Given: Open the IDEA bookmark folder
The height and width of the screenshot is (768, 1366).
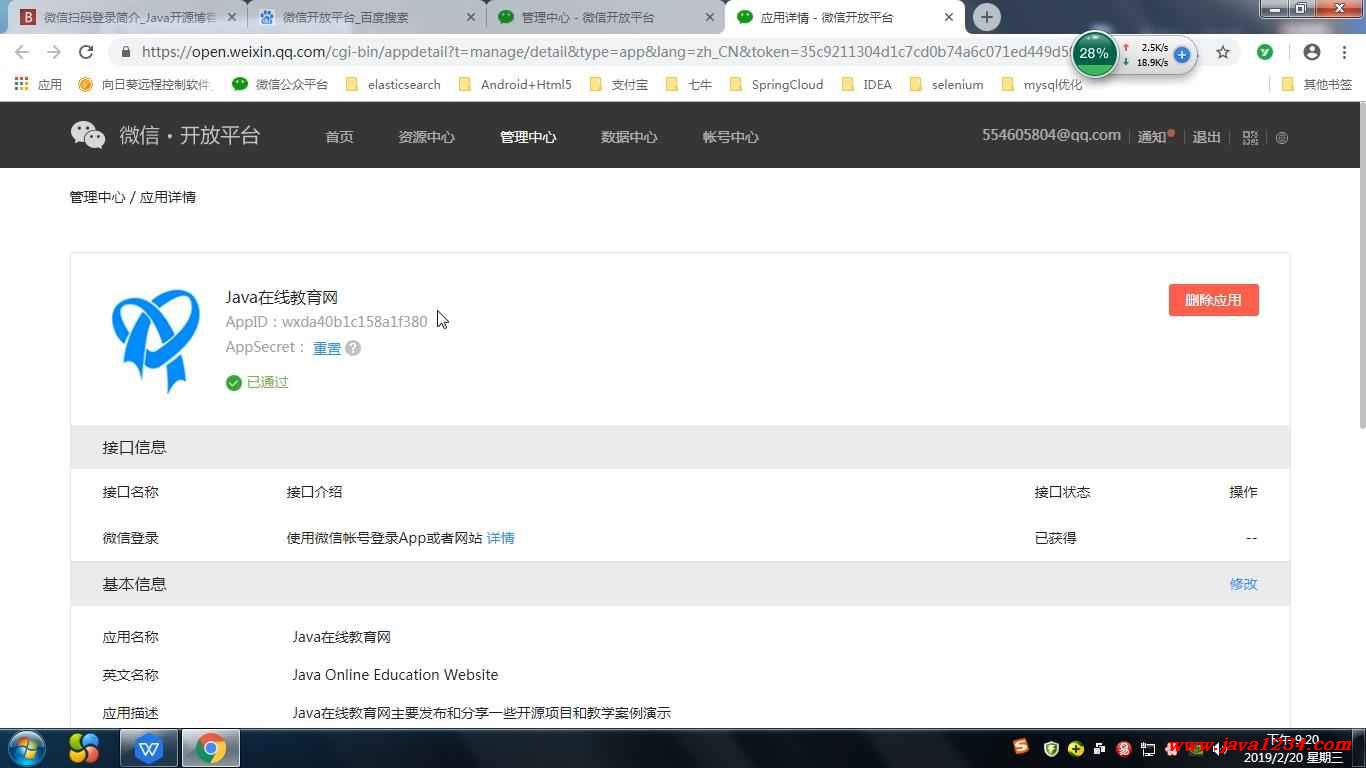Looking at the screenshot, I should (x=867, y=85).
